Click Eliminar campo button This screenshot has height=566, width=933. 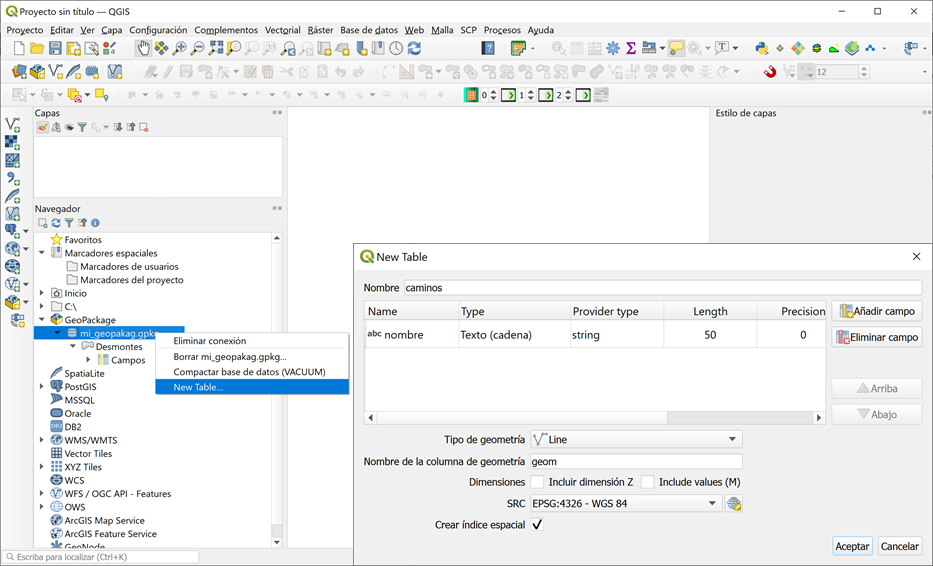pos(877,337)
